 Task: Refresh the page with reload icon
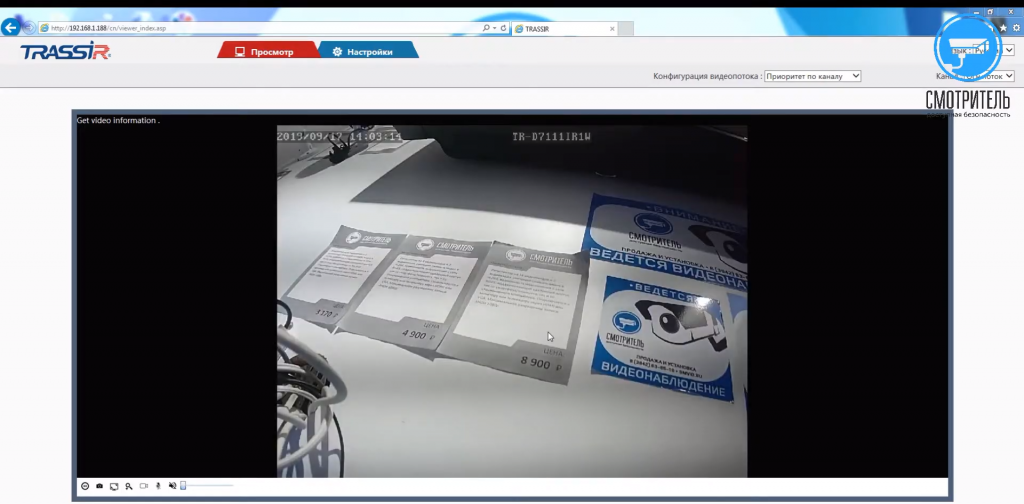pos(502,29)
